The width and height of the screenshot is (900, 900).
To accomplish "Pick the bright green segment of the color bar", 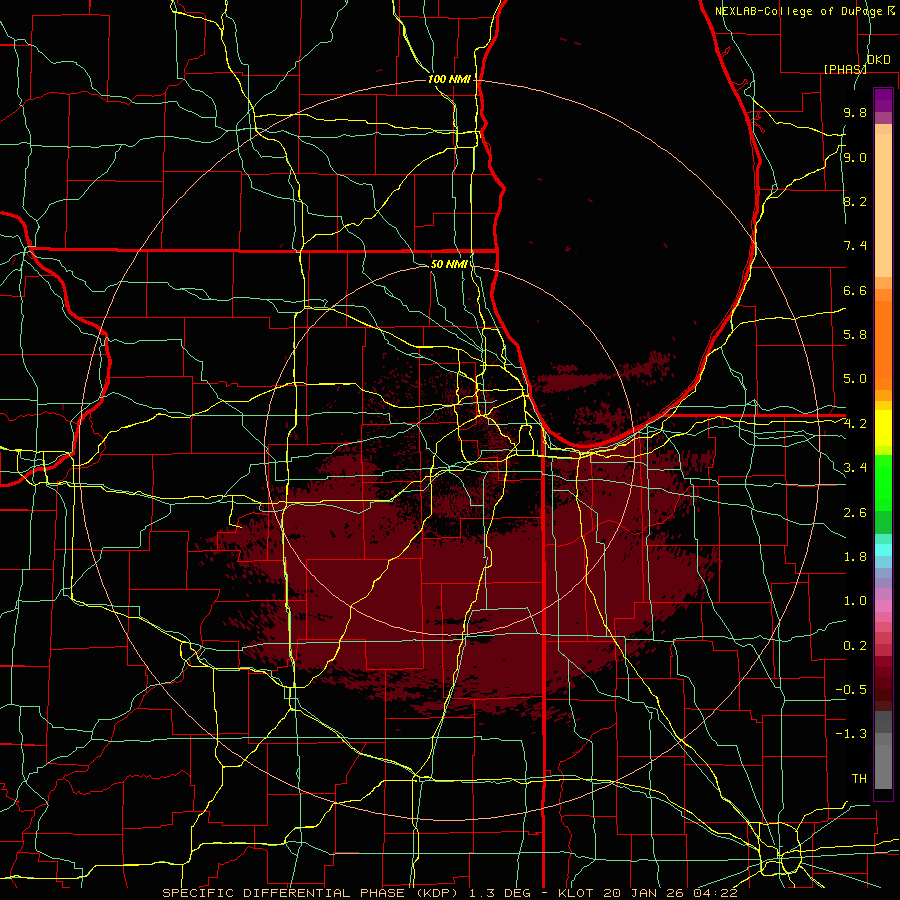I will [883, 483].
